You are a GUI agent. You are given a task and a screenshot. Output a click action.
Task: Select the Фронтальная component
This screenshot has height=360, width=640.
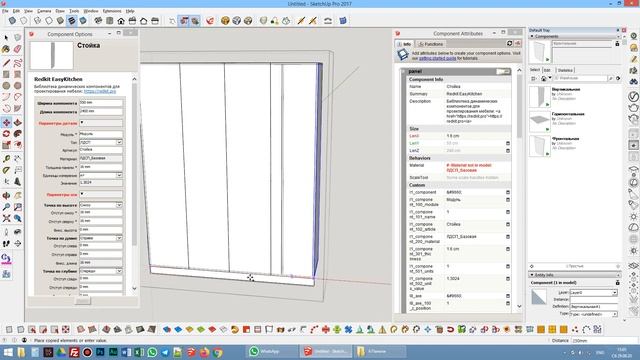click(565, 139)
